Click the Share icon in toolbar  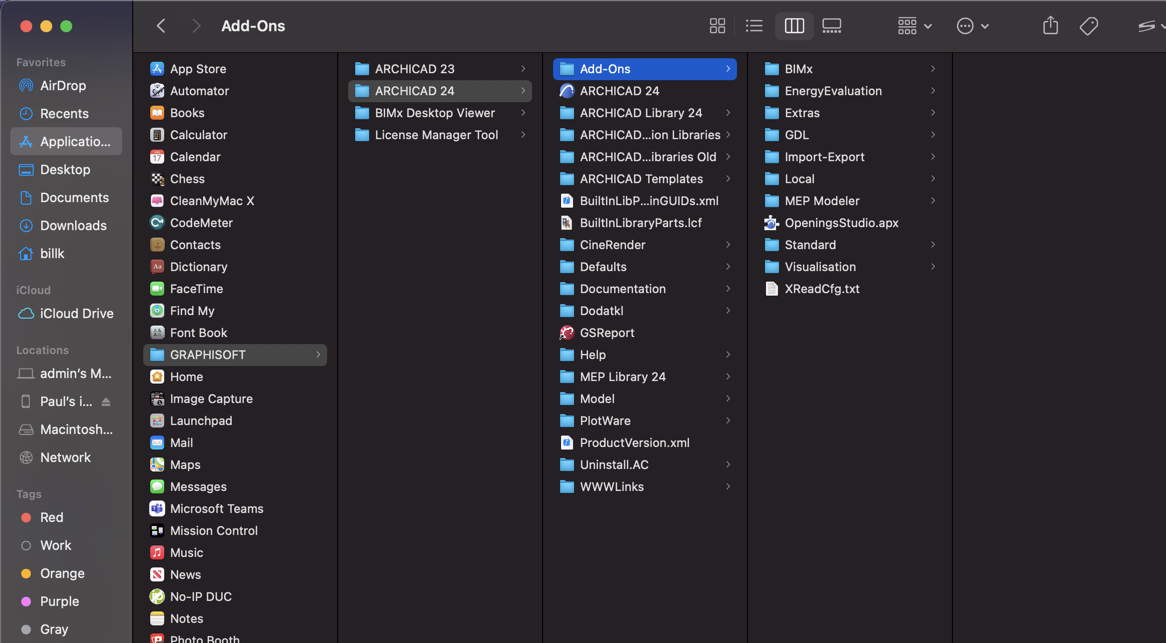pos(1050,26)
